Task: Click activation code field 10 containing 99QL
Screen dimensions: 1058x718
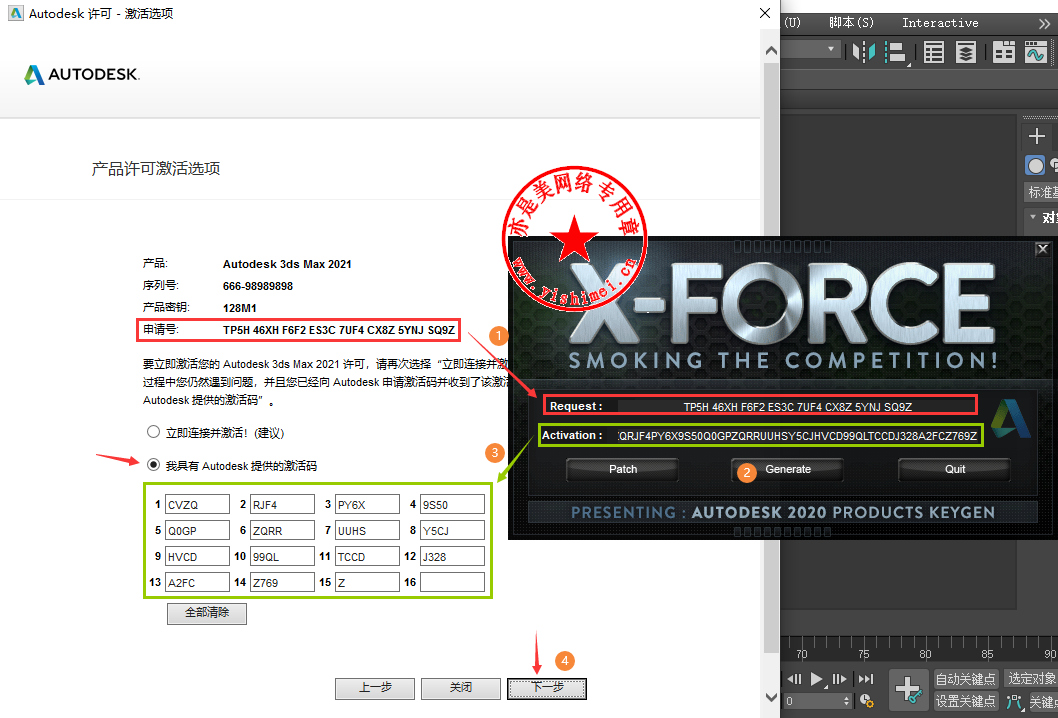Action: pos(282,557)
